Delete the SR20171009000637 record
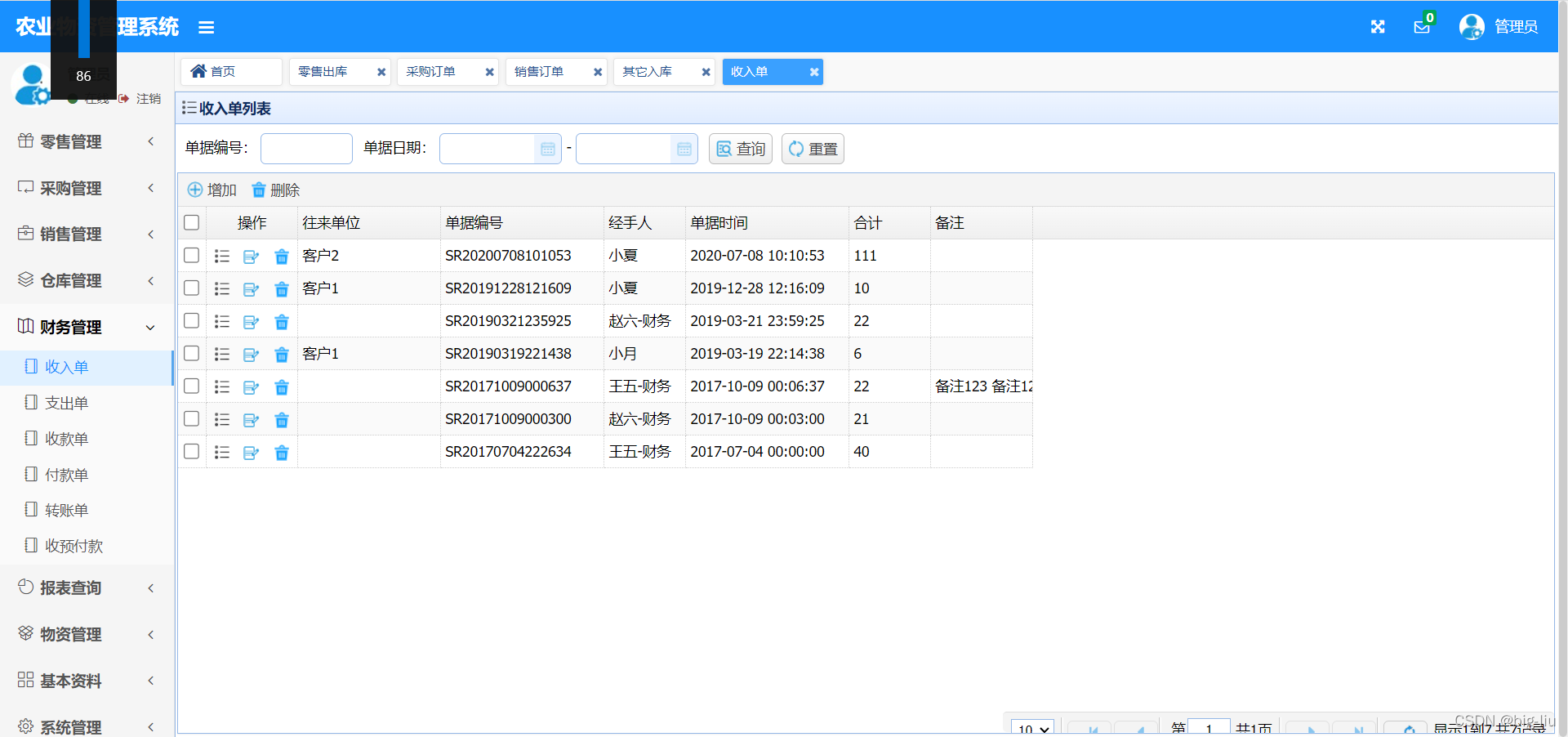 click(282, 387)
